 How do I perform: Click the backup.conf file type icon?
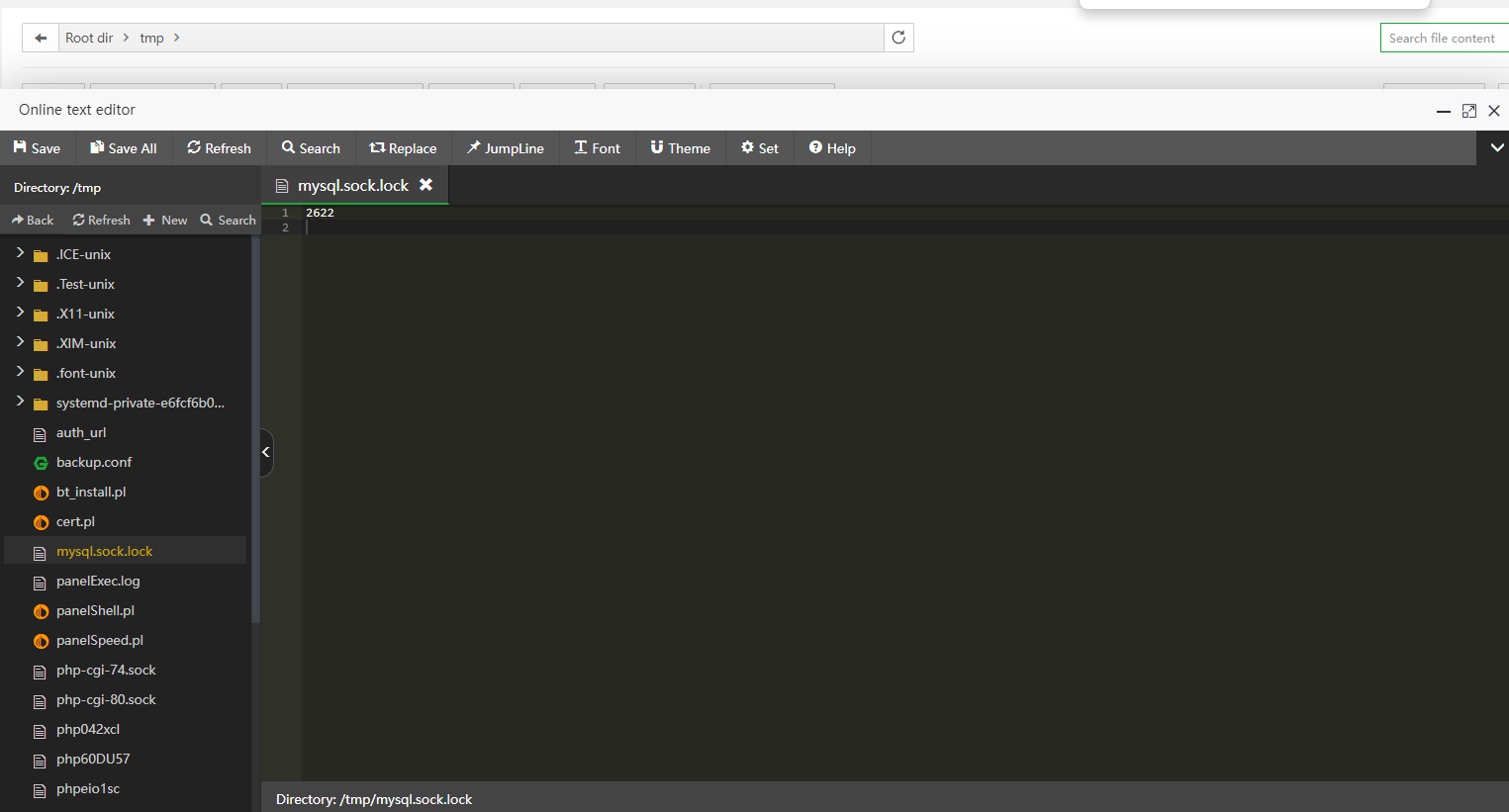pos(41,463)
